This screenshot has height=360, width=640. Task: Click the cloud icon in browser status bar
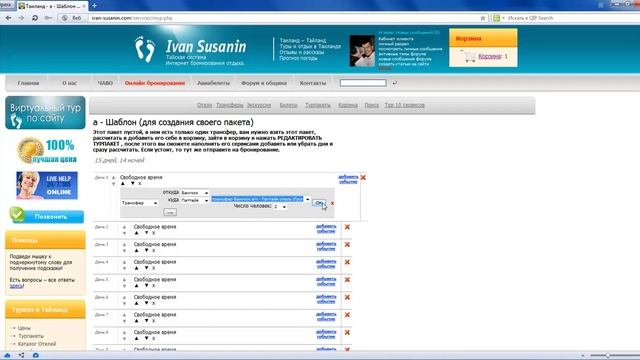(x=7, y=356)
